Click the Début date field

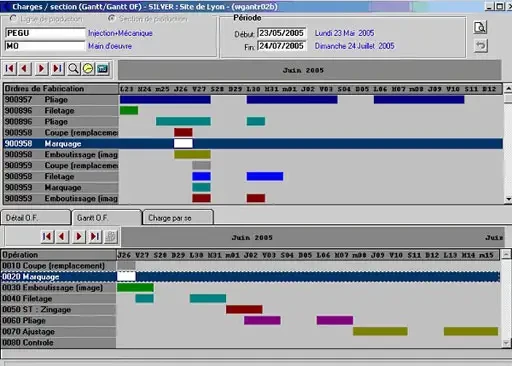282,33
